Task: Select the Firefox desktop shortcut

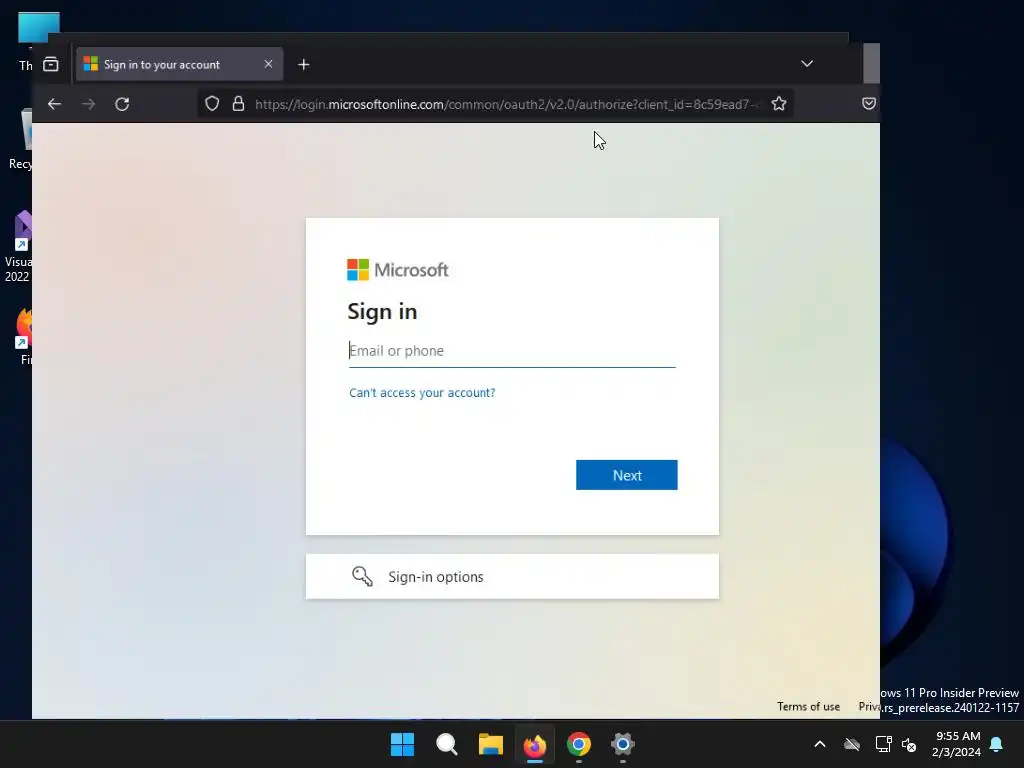Action: (x=25, y=336)
